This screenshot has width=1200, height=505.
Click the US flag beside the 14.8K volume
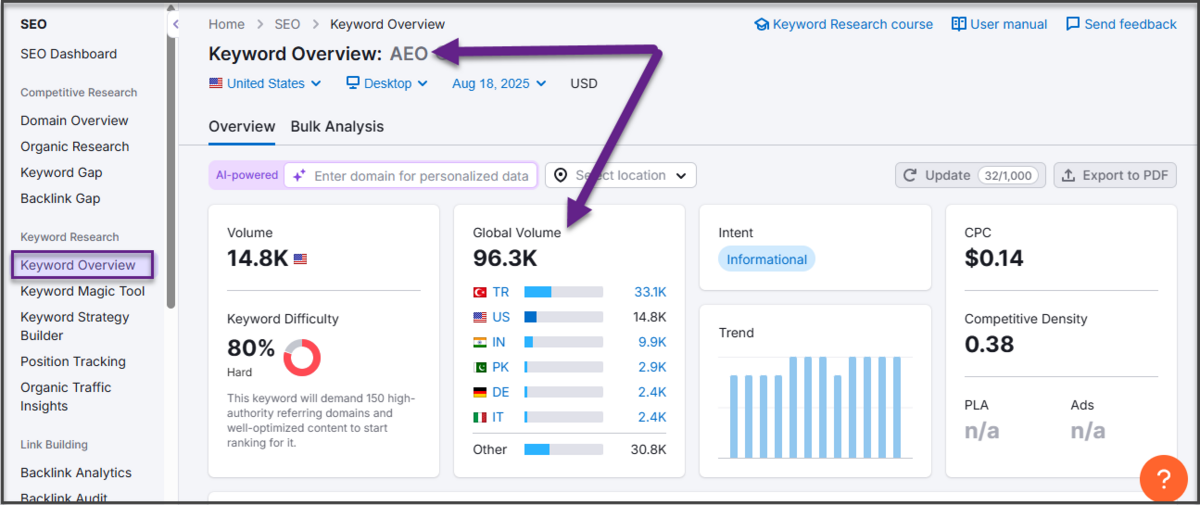pyautogui.click(x=300, y=258)
